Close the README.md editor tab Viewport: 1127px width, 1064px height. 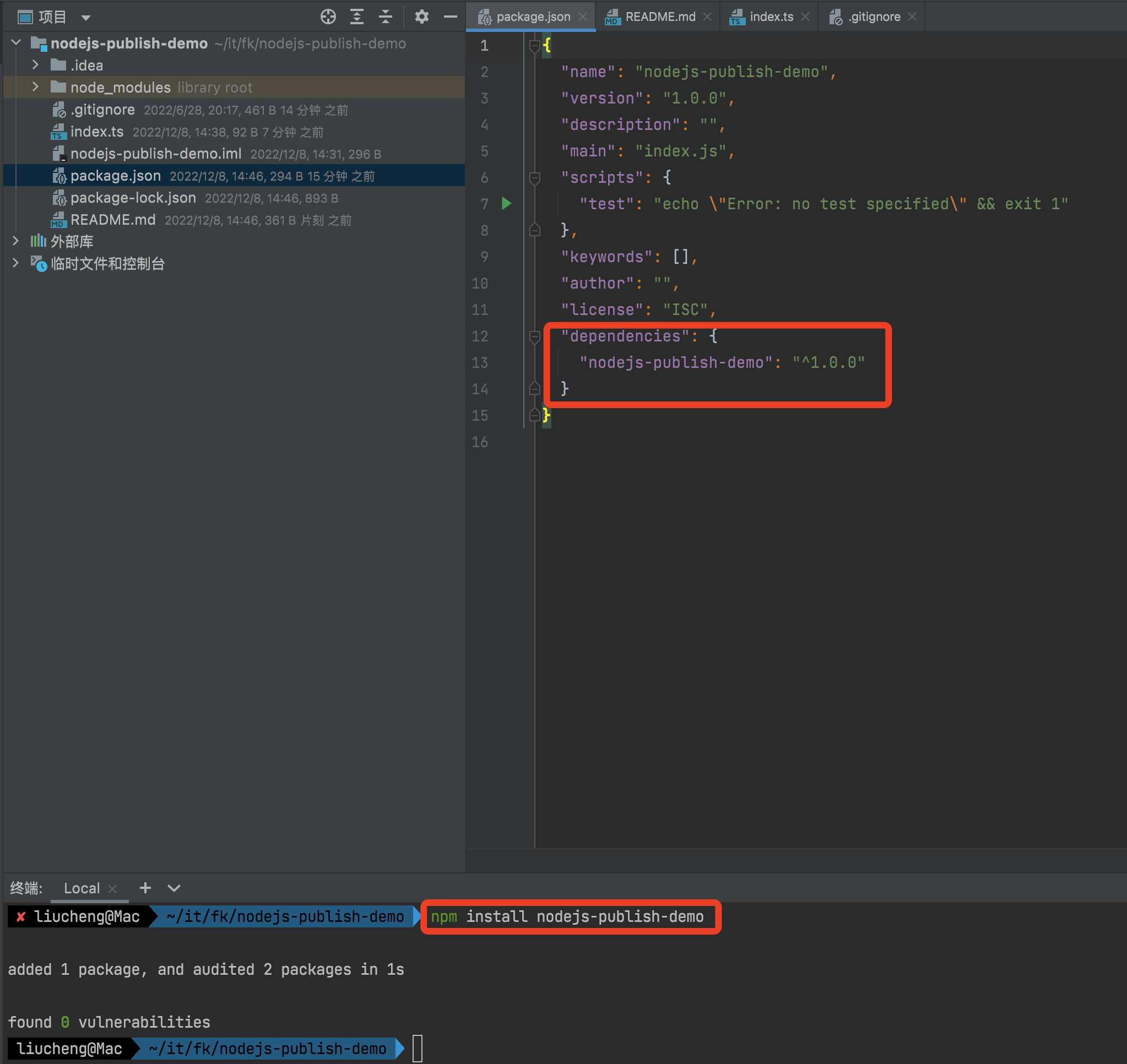pos(707,17)
